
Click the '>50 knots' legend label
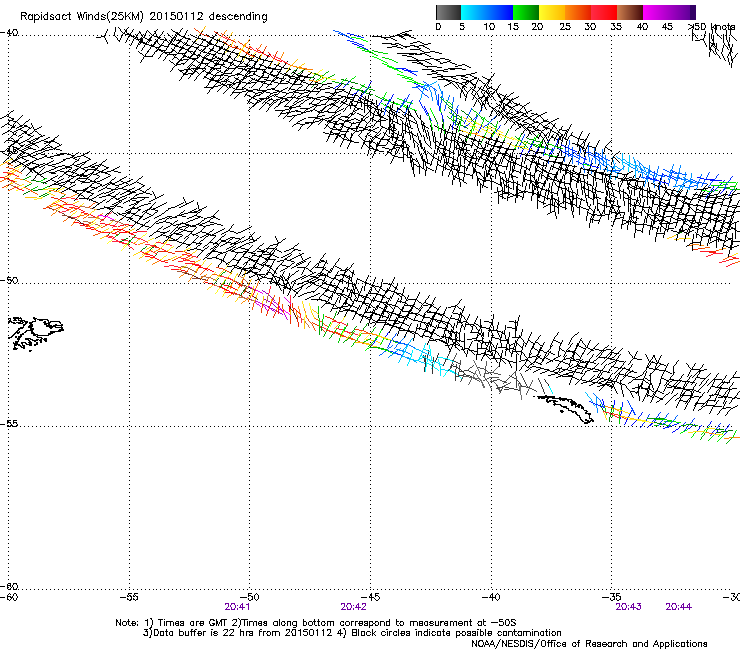(x=712, y=27)
